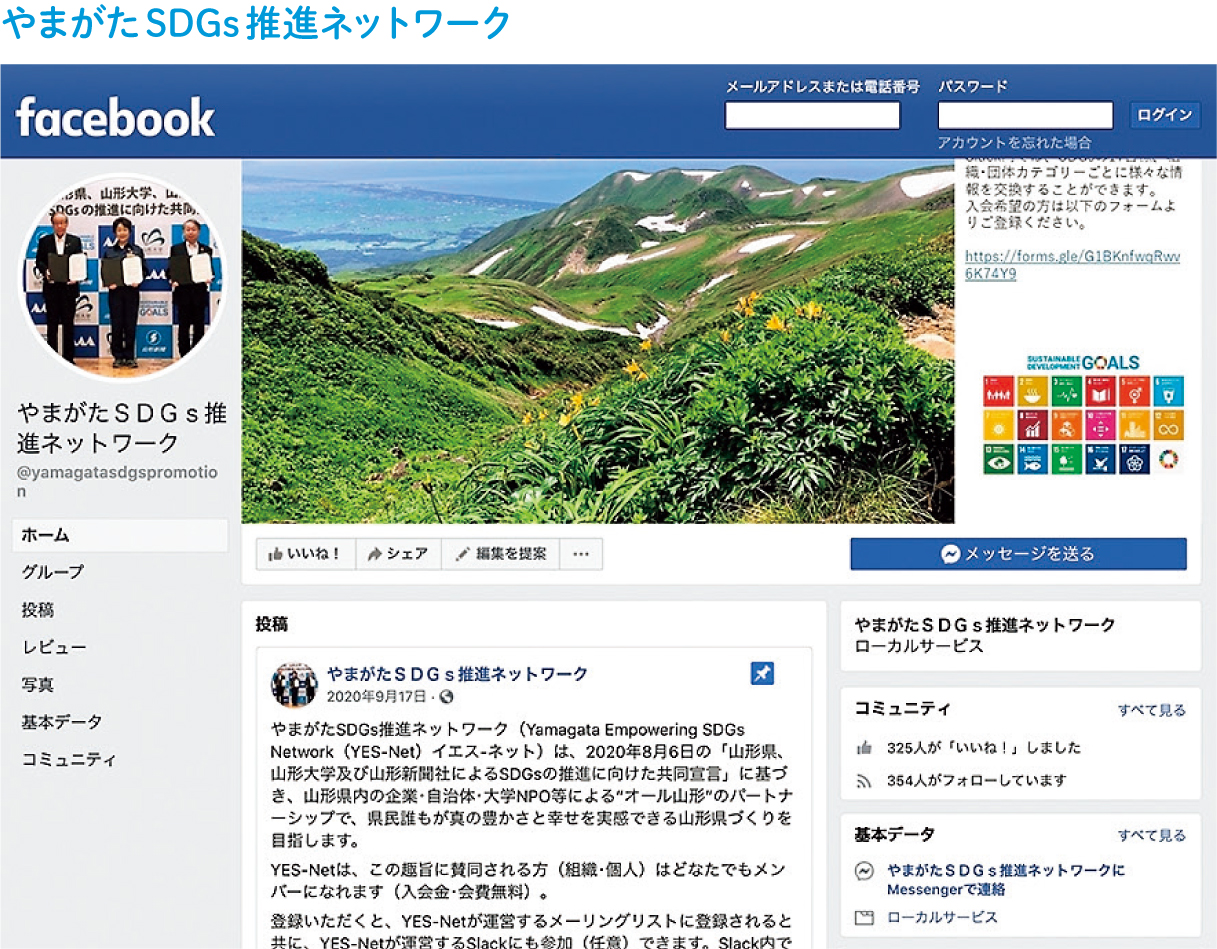The image size is (1217, 949).
Task: Click すべて見る in the コミュニティ card
Action: (1152, 710)
